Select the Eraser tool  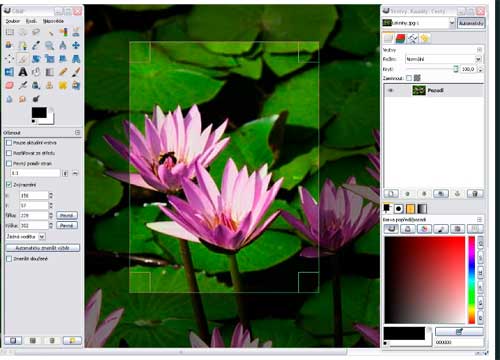tap(10, 85)
